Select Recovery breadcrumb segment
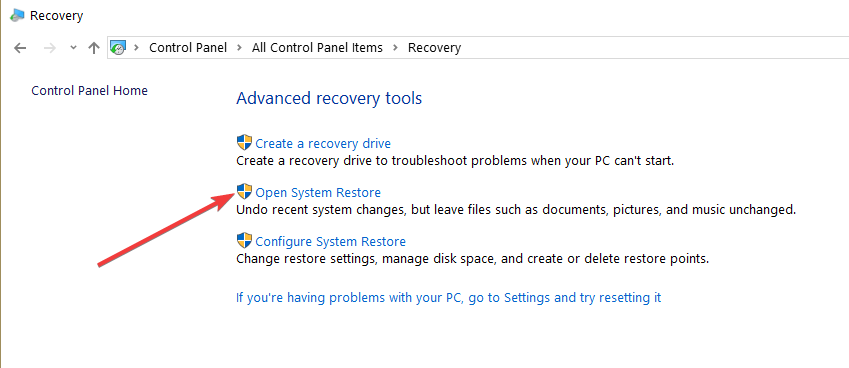The image size is (849, 368). pos(434,48)
